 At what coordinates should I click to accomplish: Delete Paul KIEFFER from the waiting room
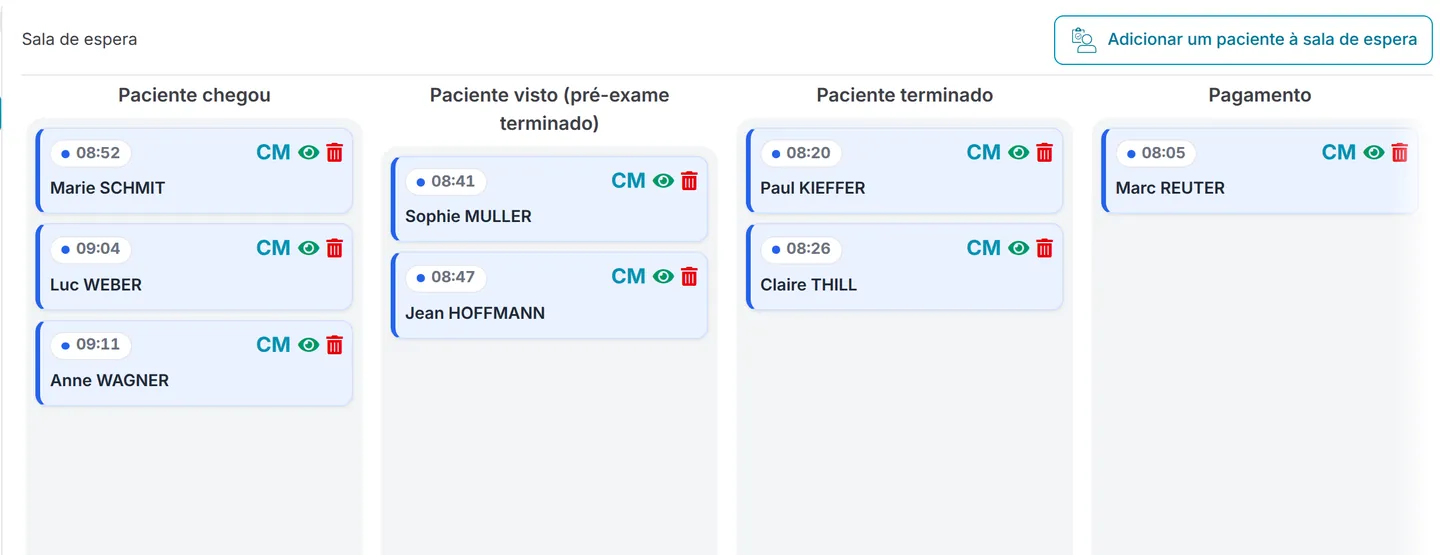[1044, 152]
